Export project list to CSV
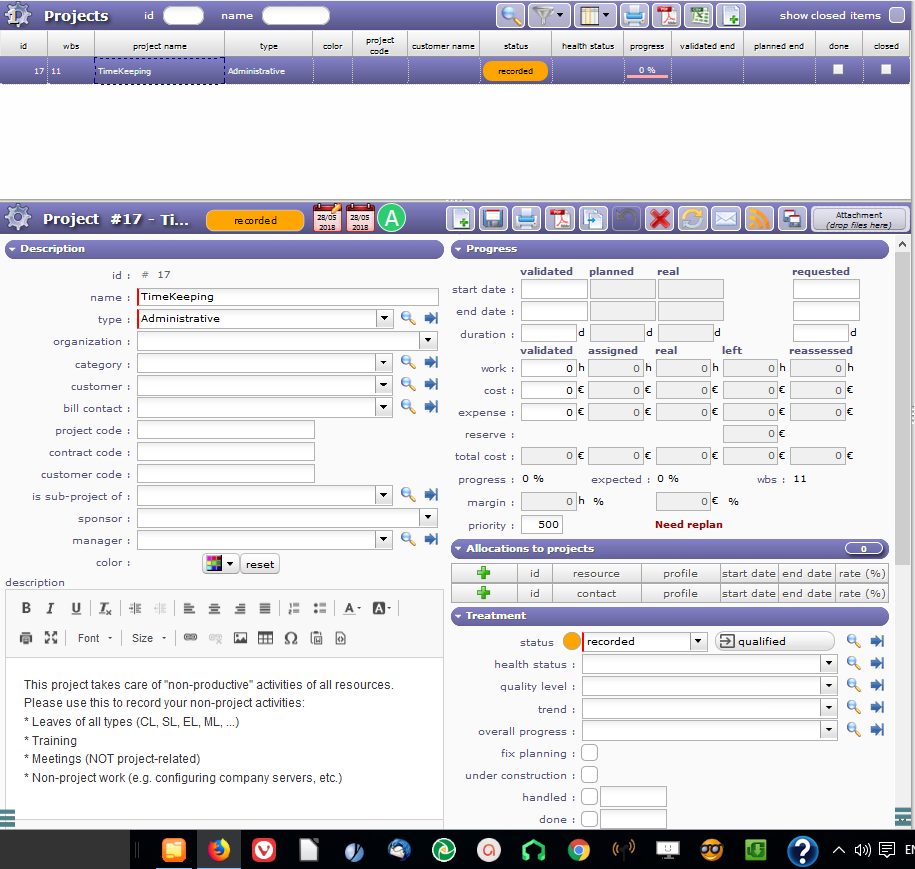 (700, 15)
